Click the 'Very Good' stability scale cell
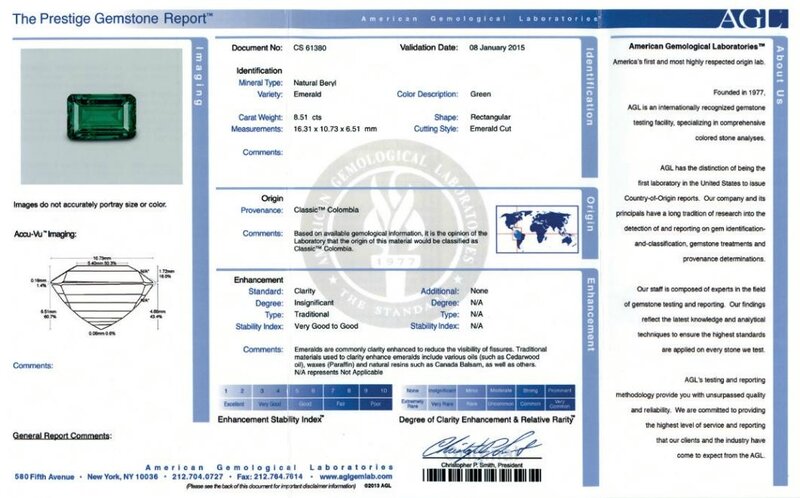Image resolution: width=800 pixels, height=498 pixels. pyautogui.click(x=269, y=404)
